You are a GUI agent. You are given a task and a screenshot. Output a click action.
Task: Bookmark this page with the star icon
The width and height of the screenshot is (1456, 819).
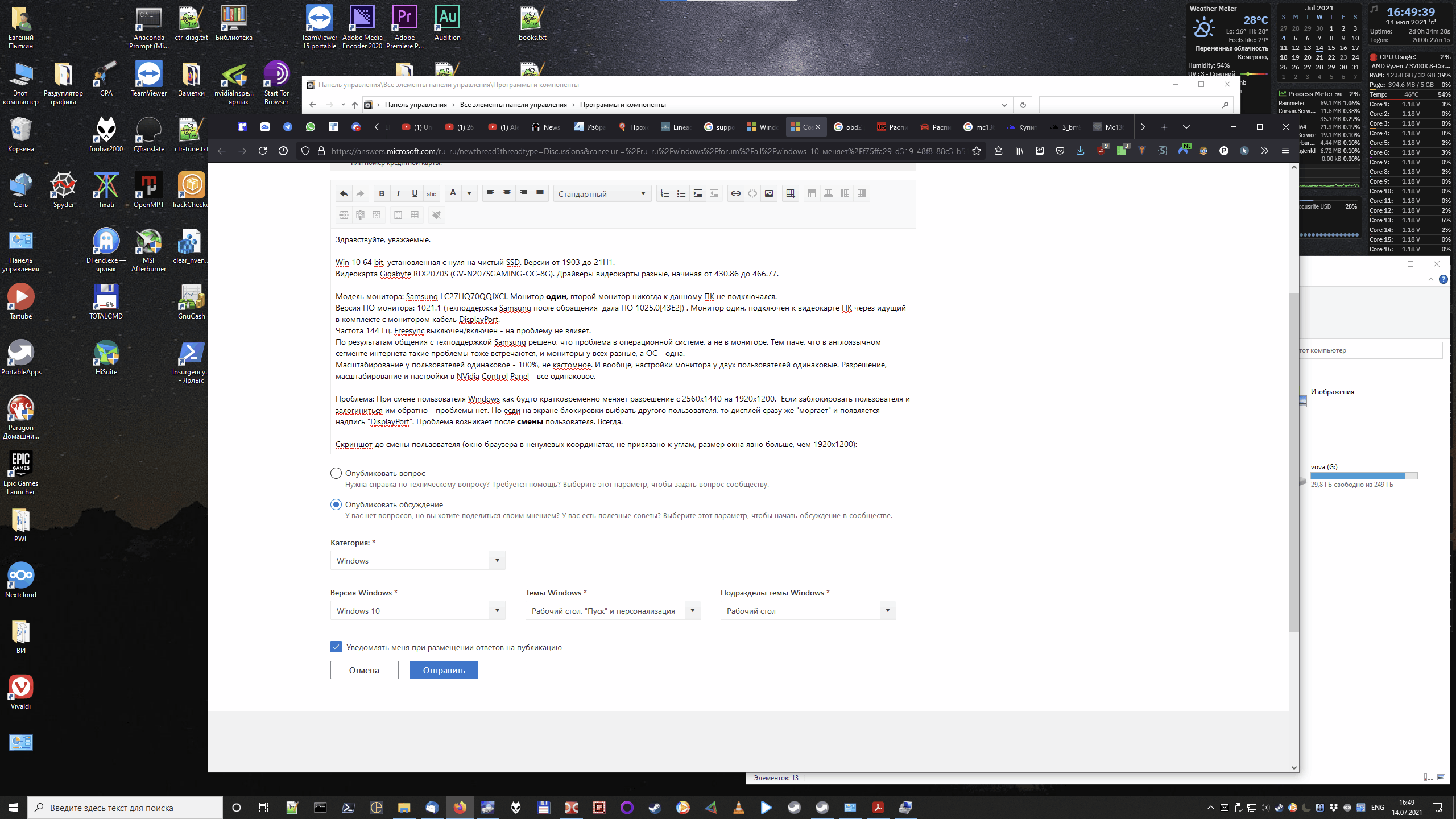(x=977, y=151)
